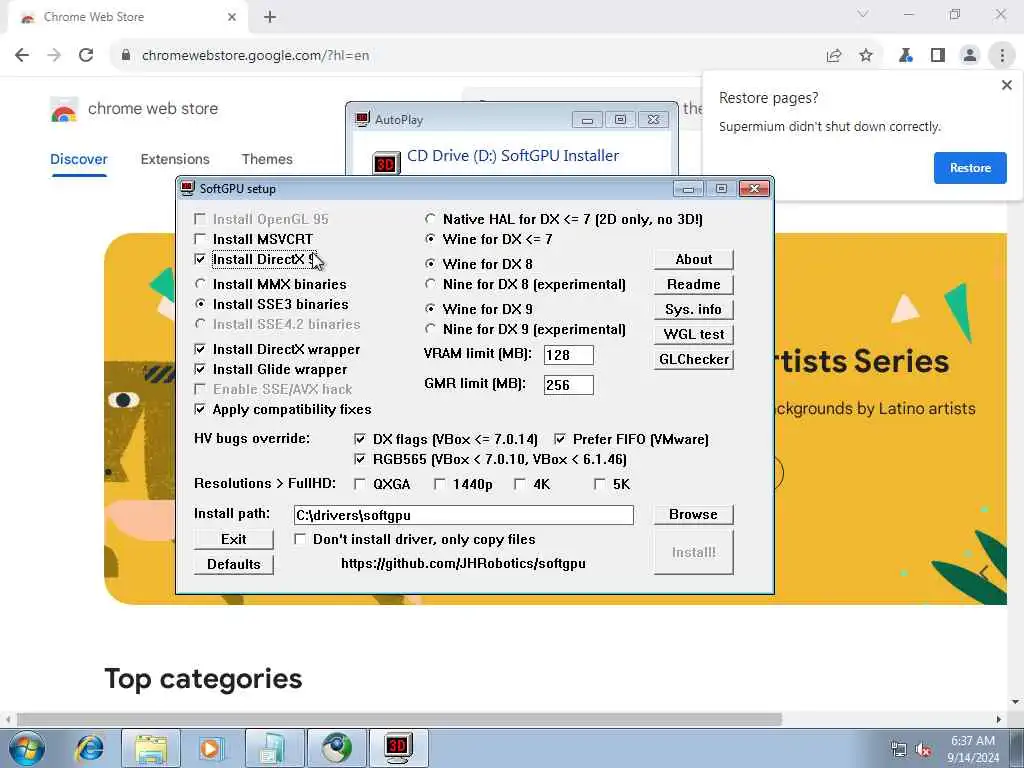
Task: Launch Internet Explorer from taskbar
Action: [89, 748]
